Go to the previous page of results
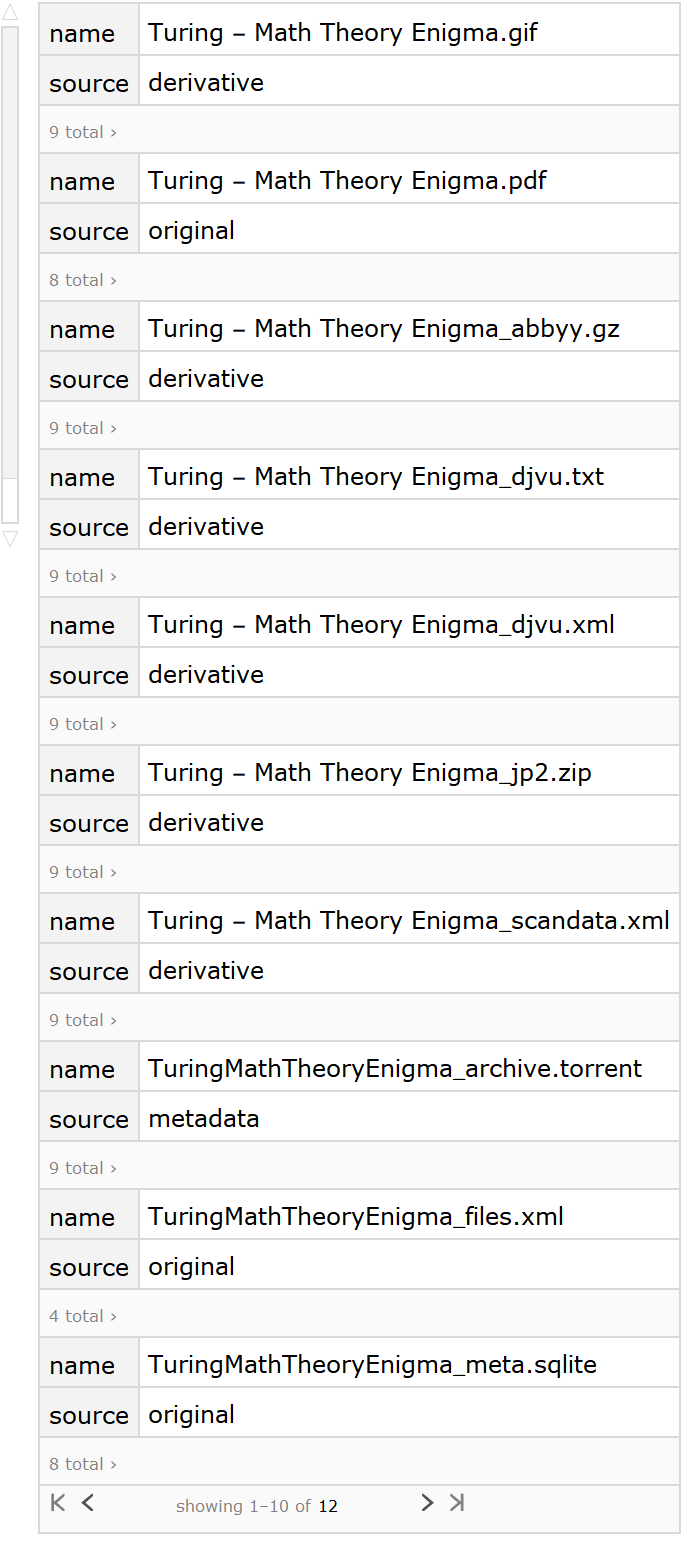The image size is (682, 1564). 88,1502
